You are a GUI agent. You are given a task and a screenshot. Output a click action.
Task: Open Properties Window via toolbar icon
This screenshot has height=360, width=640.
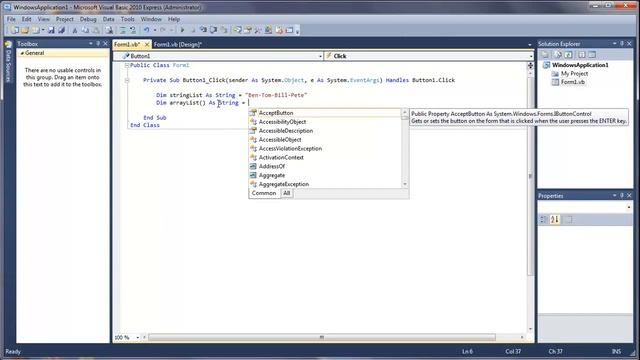[248, 30]
